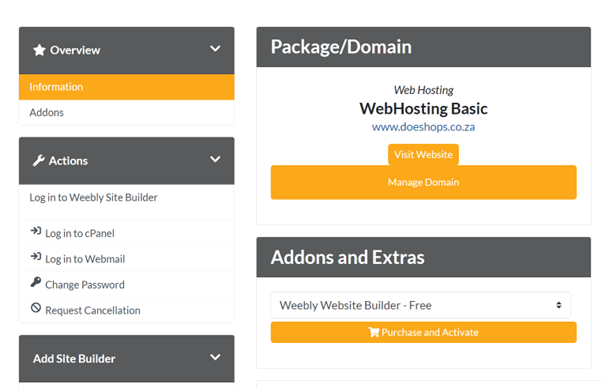The height and width of the screenshot is (388, 602).
Task: Click the Addons and Extras heading
Action: 348,257
